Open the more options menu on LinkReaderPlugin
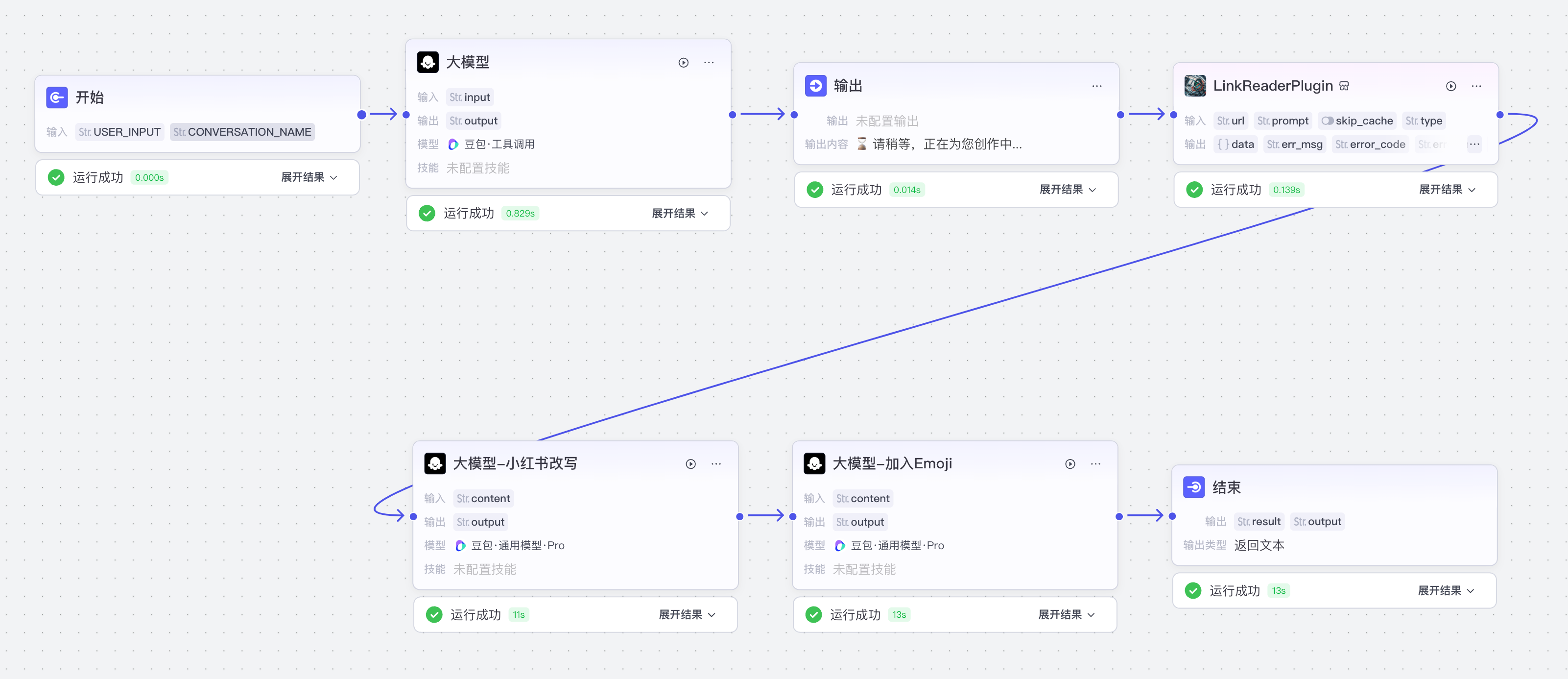 [1477, 85]
